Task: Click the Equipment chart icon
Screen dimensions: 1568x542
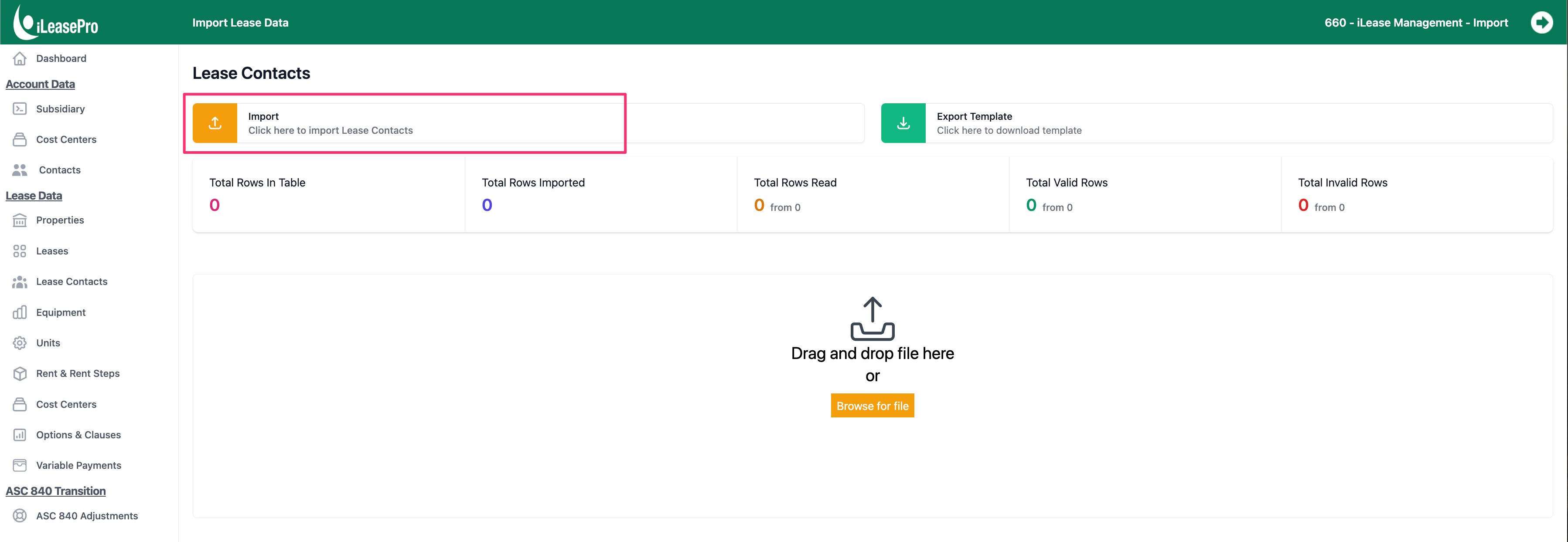Action: (x=20, y=312)
